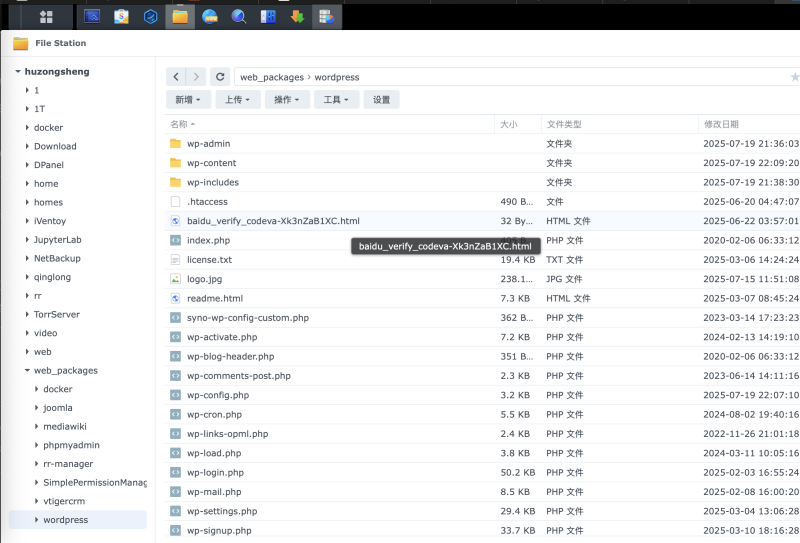The image size is (800, 543).
Task: Open the DSM main menu grid icon
Action: [46, 16]
